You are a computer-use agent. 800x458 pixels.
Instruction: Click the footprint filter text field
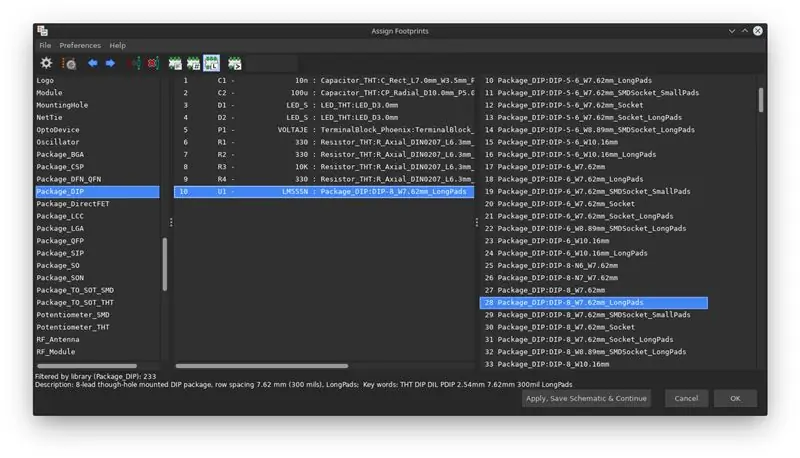[x=272, y=64]
